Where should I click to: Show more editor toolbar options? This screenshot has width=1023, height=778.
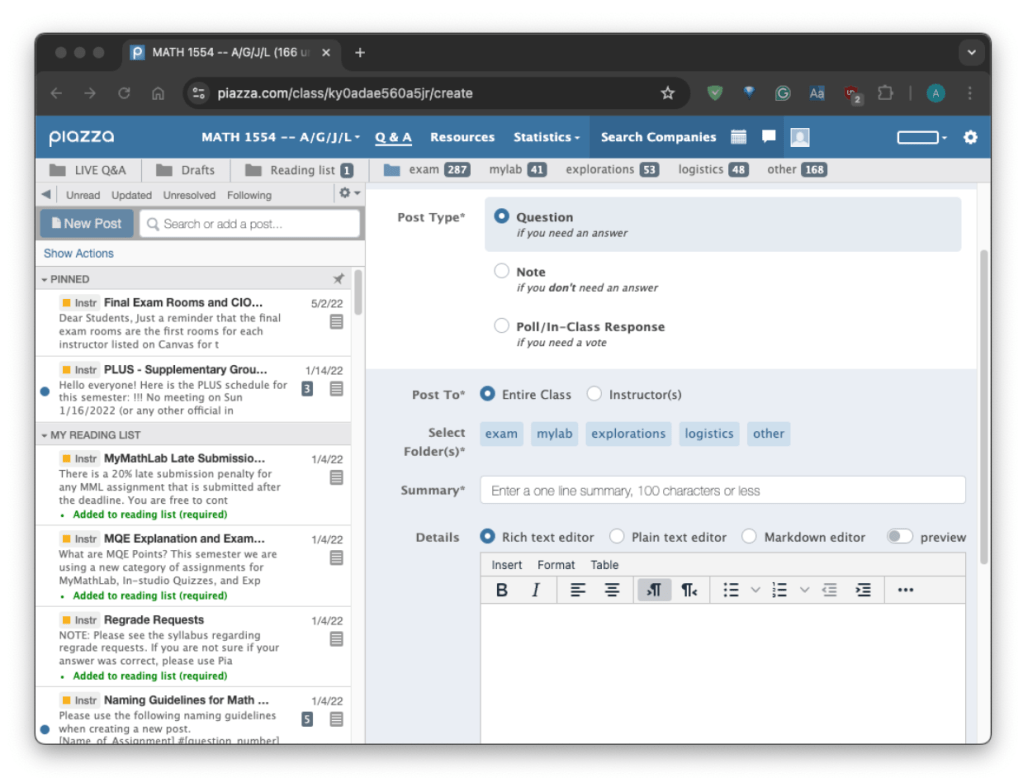point(905,590)
